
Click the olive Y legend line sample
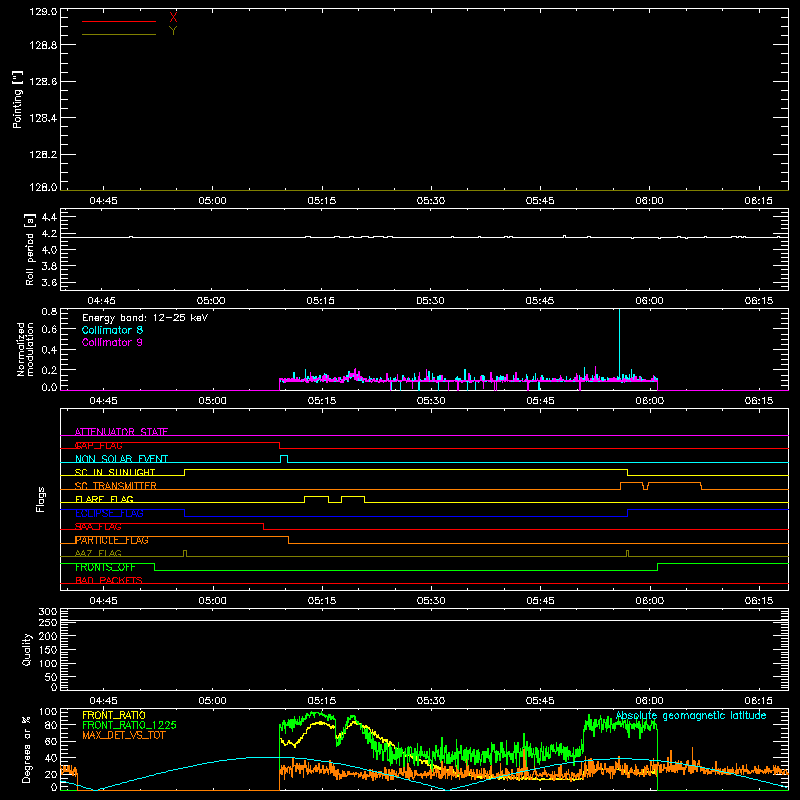pyautogui.click(x=119, y=34)
